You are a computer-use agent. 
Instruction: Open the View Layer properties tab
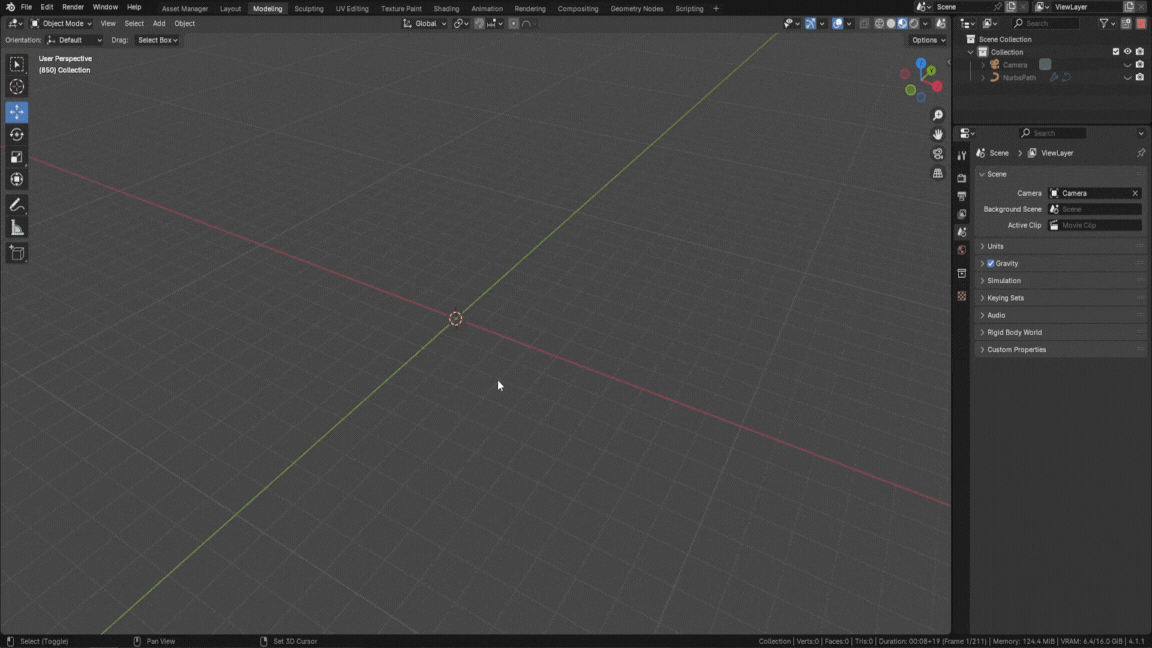point(962,215)
